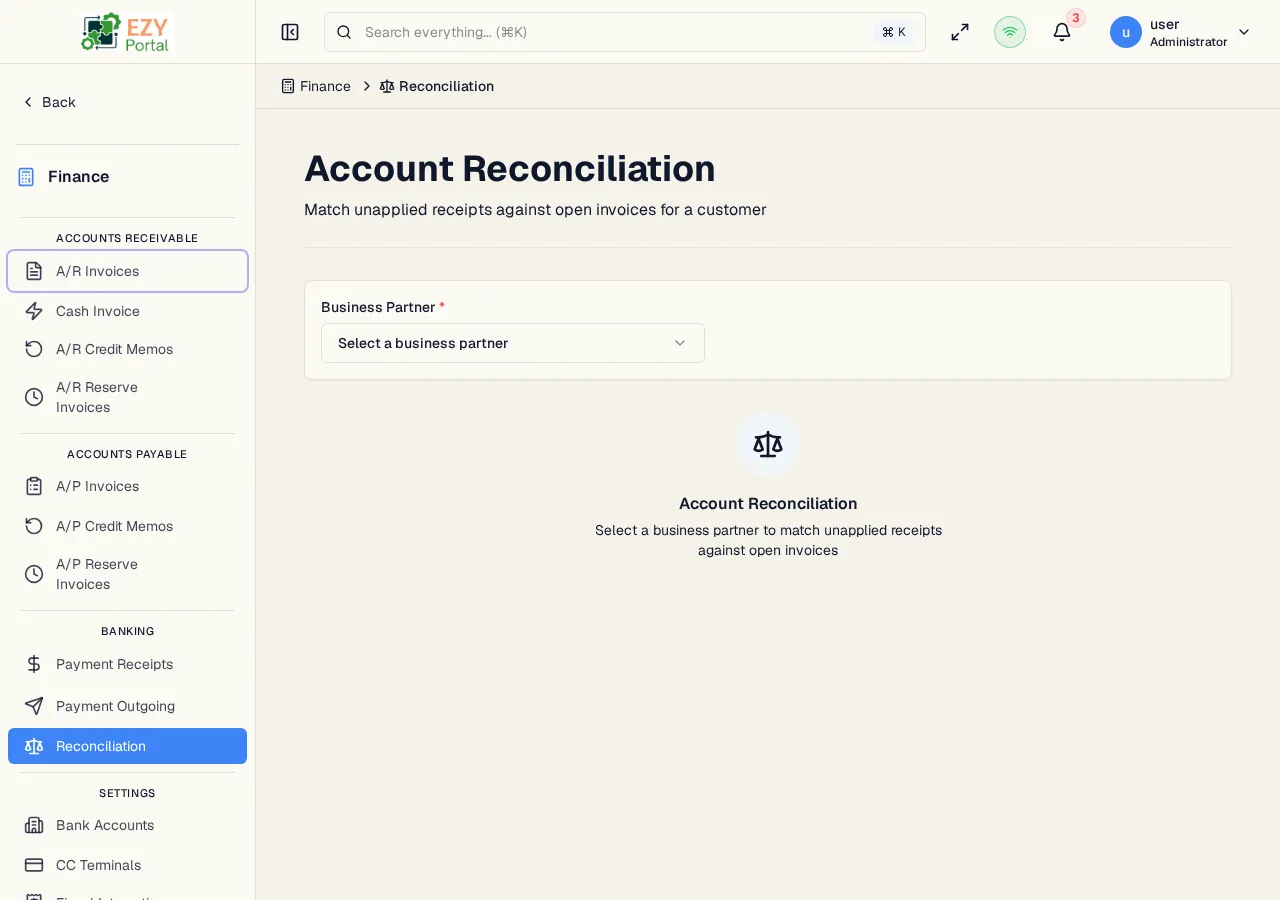Screen dimensions: 1280x900
Task: Open notifications bell icon
Action: [1062, 32]
